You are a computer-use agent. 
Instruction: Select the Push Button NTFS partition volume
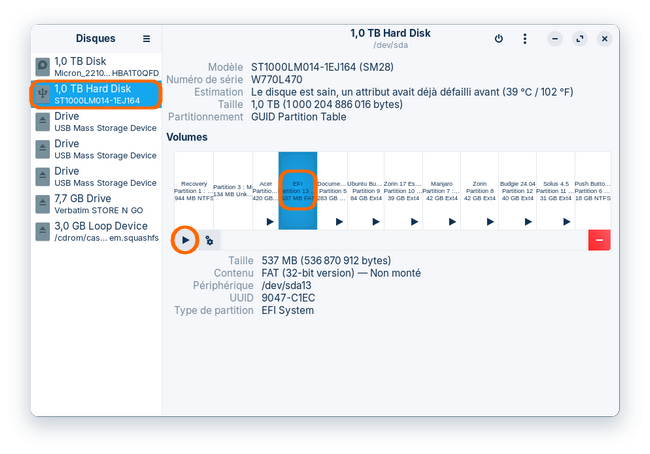(x=593, y=190)
